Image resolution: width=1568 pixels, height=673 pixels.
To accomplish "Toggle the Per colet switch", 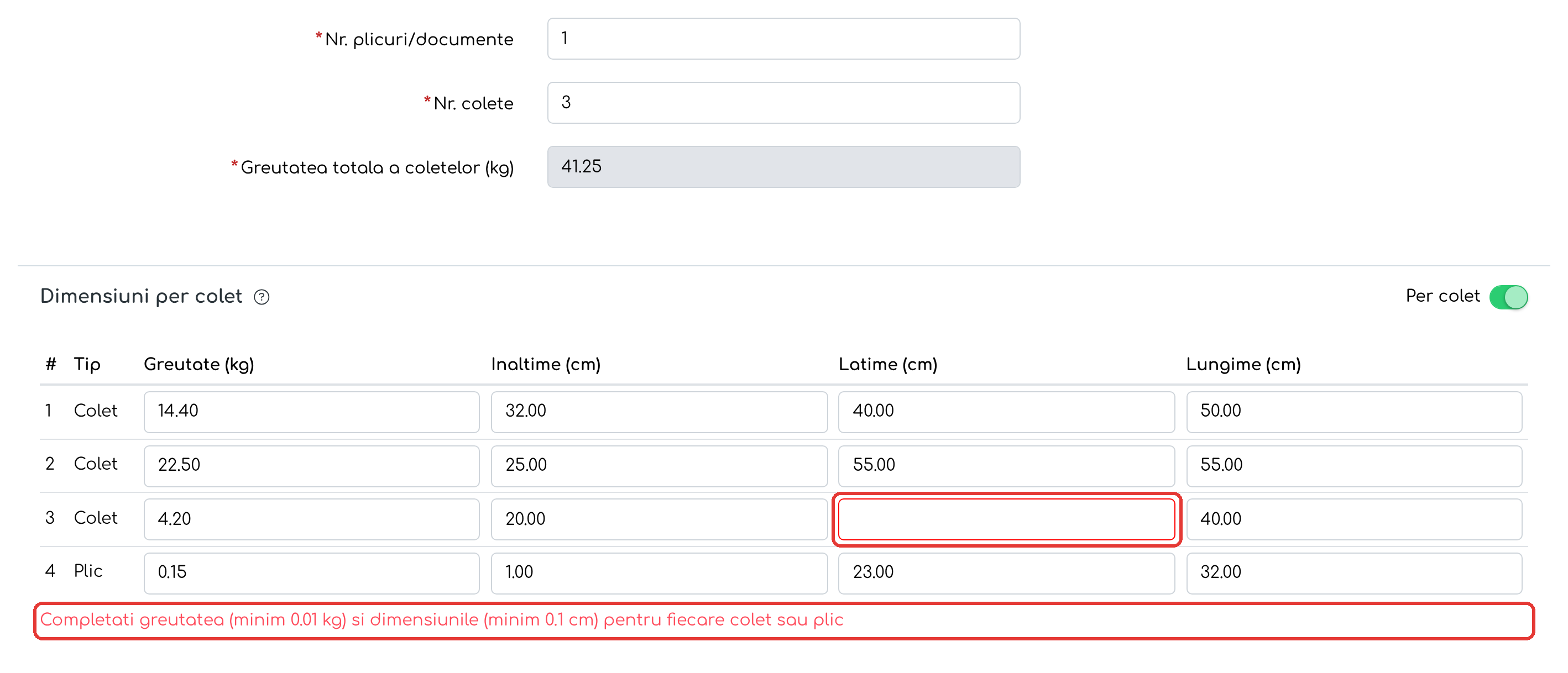I will [x=1508, y=297].
